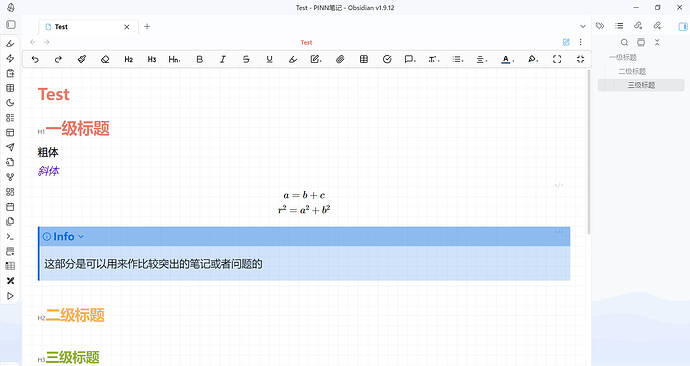The image size is (690, 366).
Task: Open the backlinks pane tab
Action: pos(638,26)
